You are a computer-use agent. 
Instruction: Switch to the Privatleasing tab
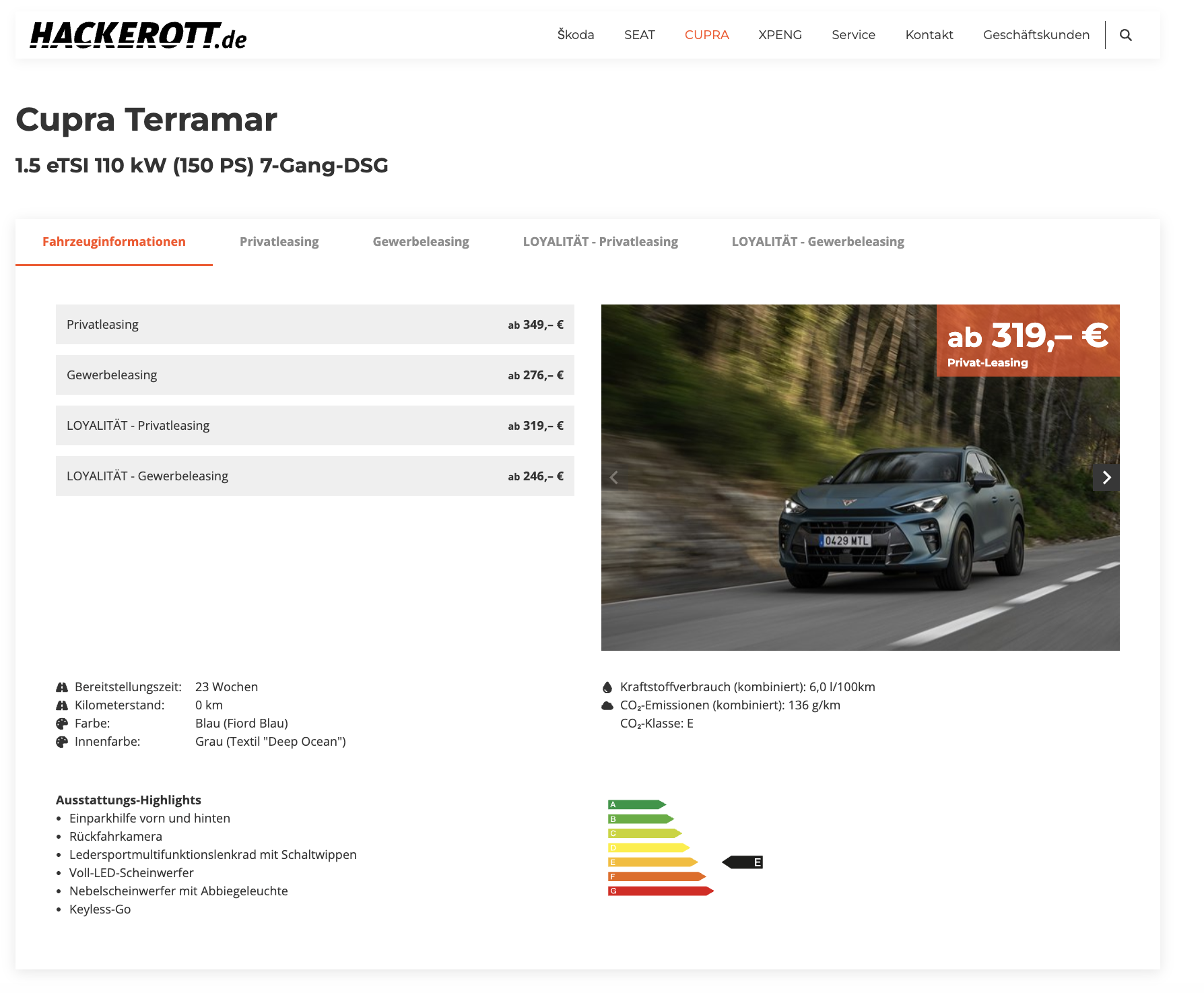(x=279, y=242)
